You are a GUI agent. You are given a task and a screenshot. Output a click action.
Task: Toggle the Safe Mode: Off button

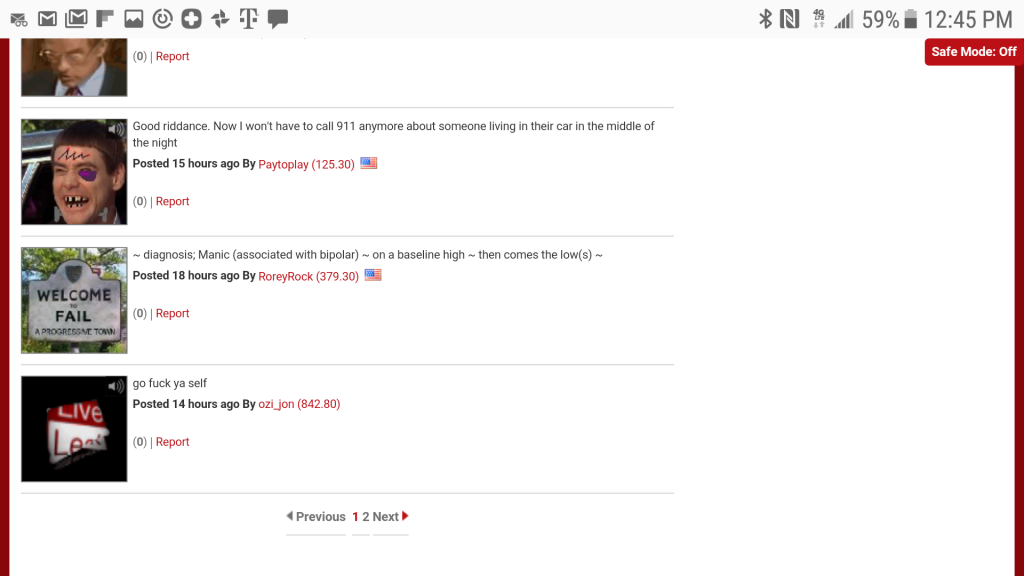pos(973,52)
